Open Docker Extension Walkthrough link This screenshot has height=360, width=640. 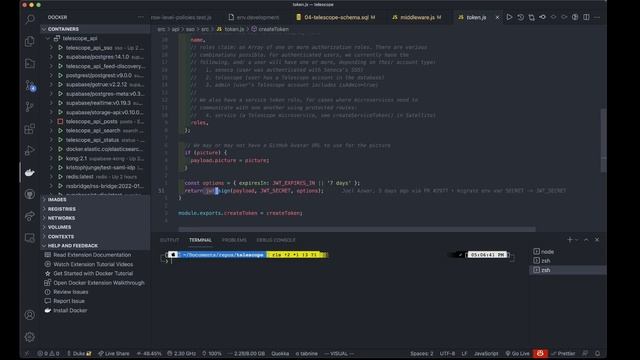[x=99, y=283]
